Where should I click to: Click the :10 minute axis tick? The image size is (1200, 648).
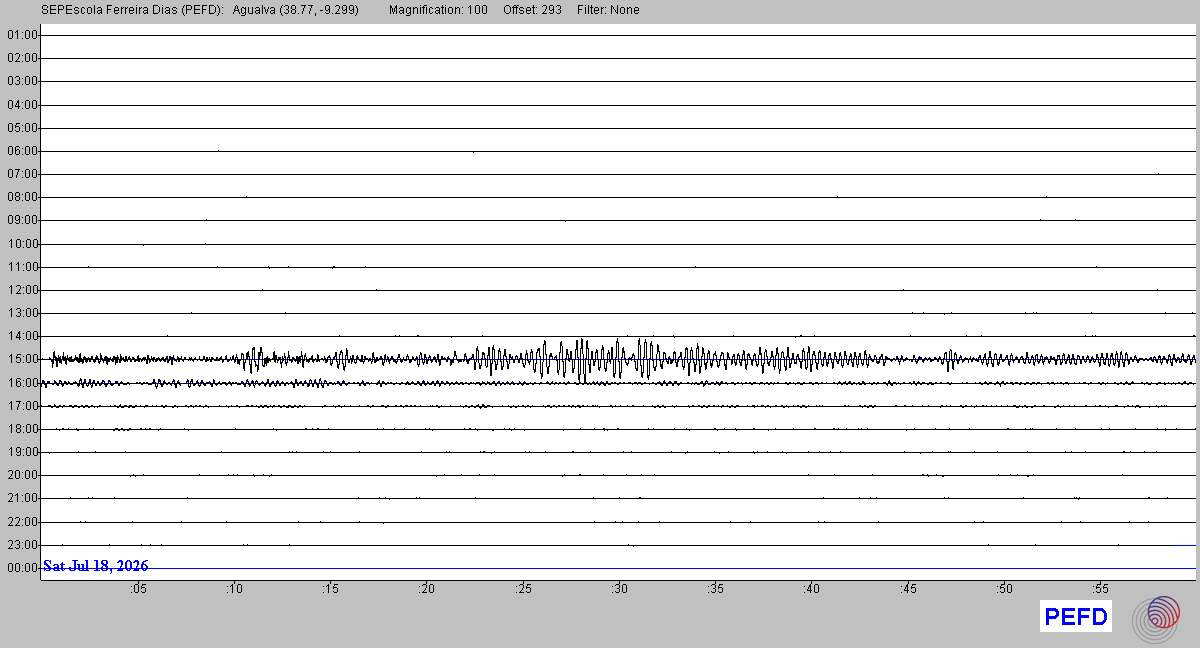point(233,589)
